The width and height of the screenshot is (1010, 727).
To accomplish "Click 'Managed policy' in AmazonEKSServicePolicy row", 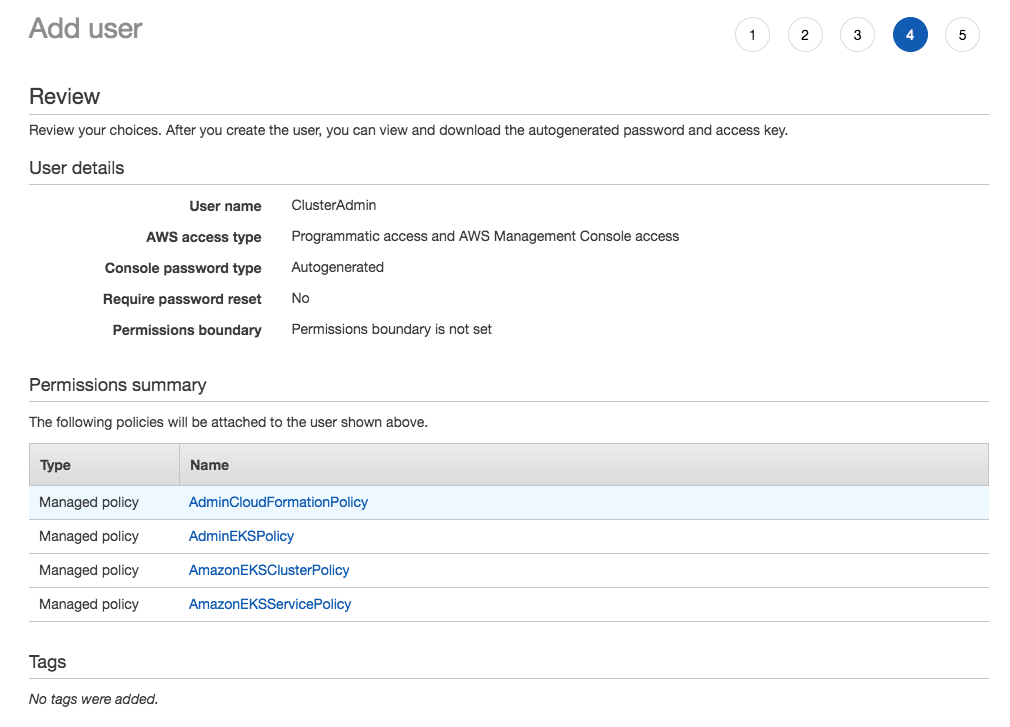I will (x=89, y=605).
